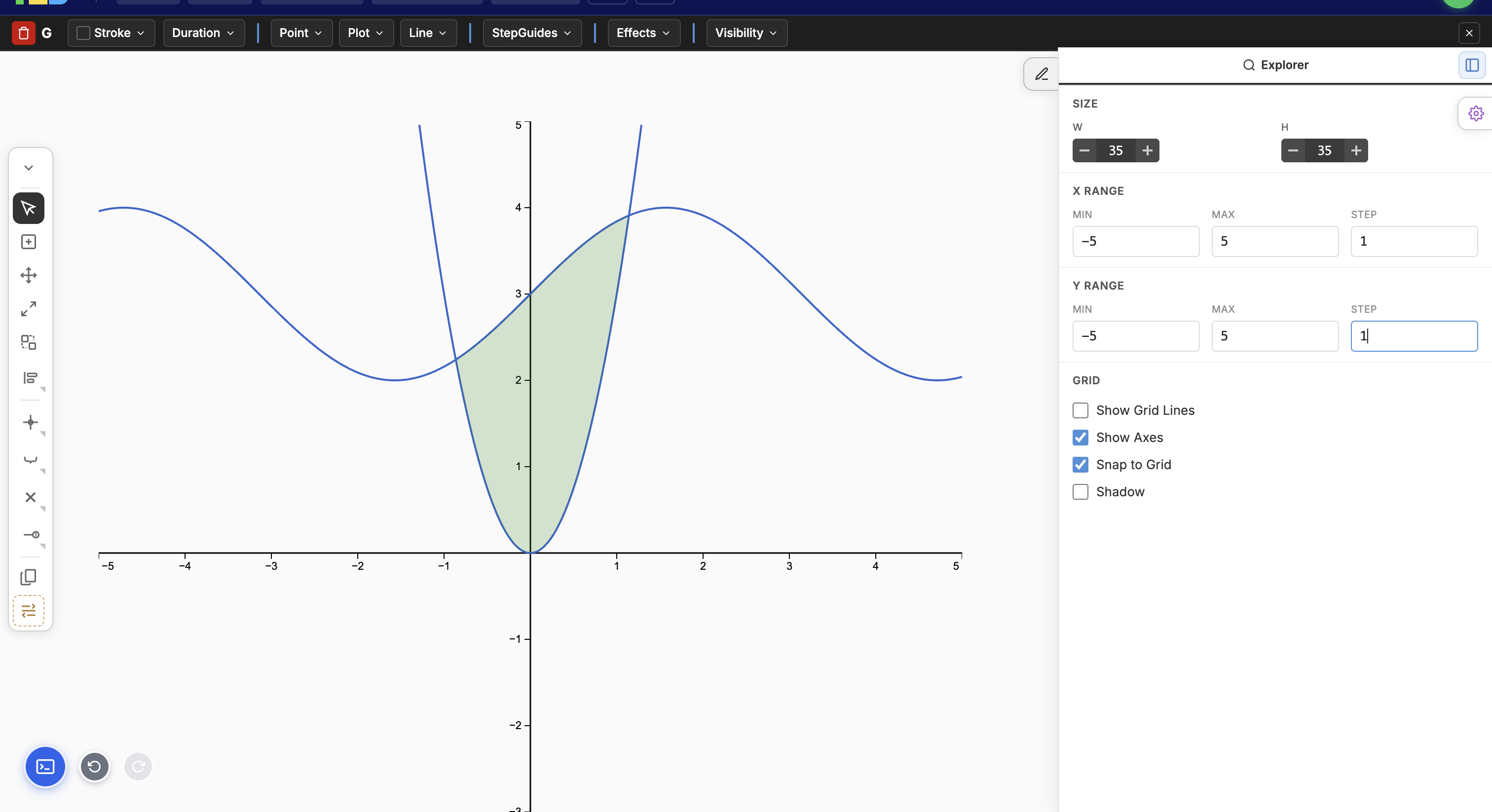Image resolution: width=1492 pixels, height=812 pixels.
Task: Select the point crosshair tool
Action: [30, 422]
